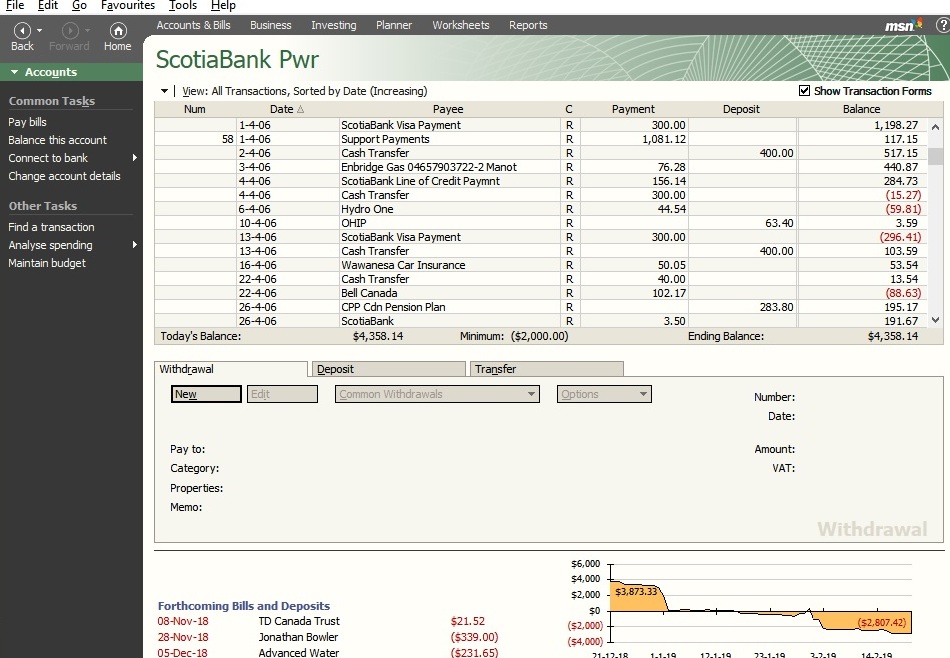The height and width of the screenshot is (658, 950).
Task: Expand the Analyse spending submenu
Action: tap(134, 245)
